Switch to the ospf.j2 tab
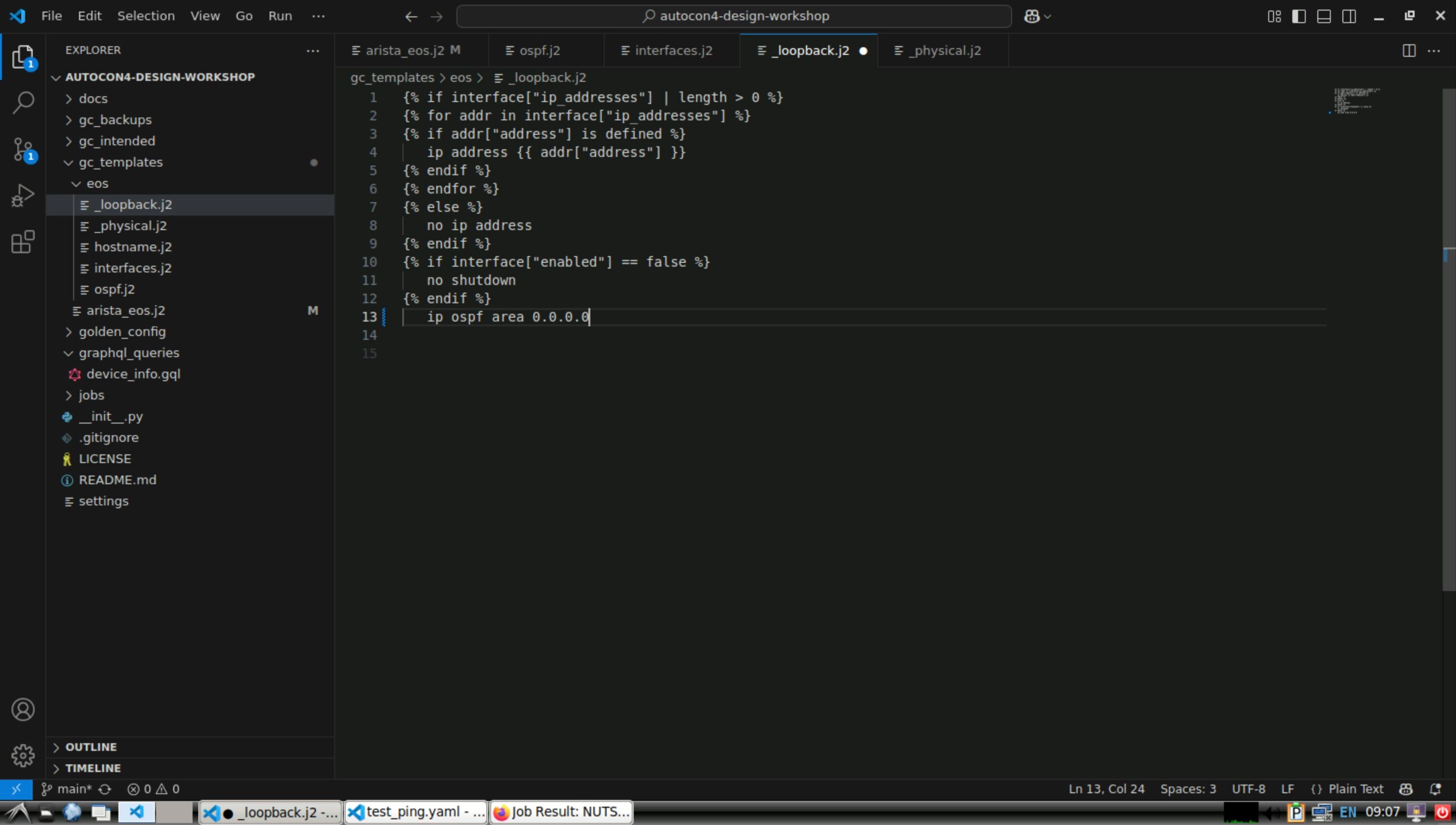This screenshot has width=1456, height=825. [539, 51]
